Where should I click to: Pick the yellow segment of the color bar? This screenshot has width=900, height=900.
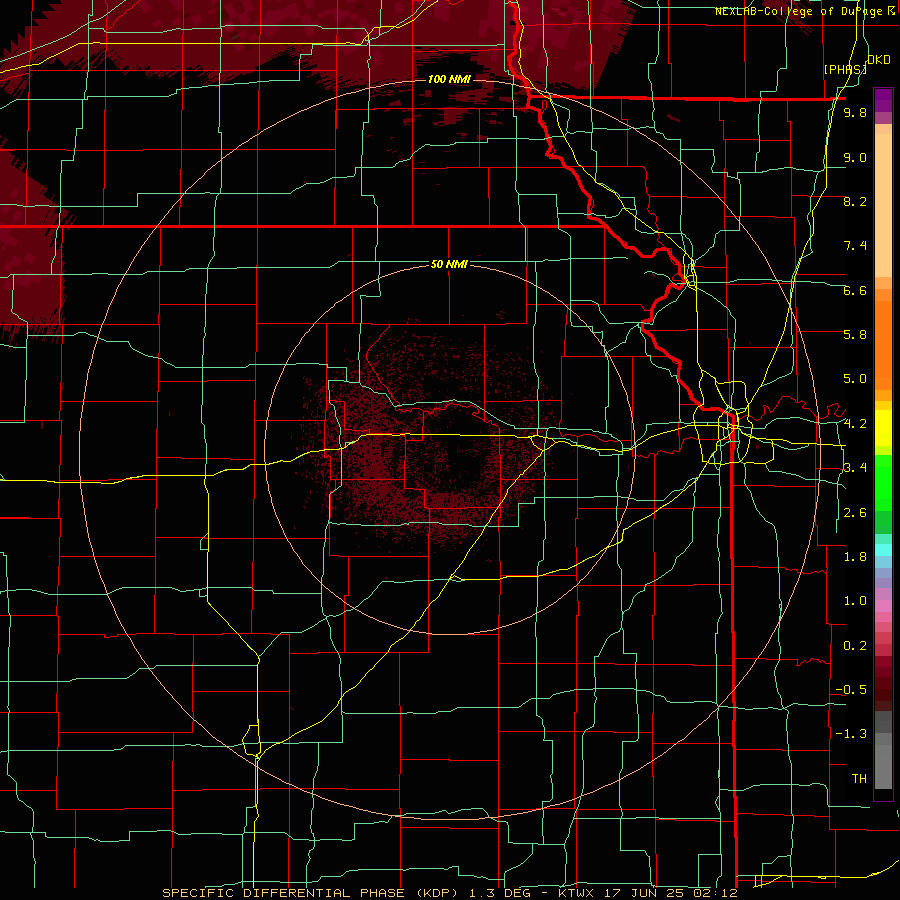(x=883, y=428)
